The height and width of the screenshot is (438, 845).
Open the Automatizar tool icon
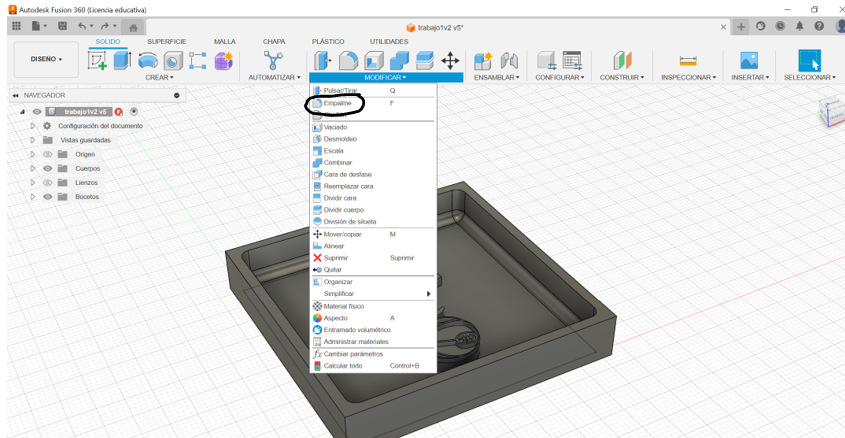pyautogui.click(x=273, y=60)
